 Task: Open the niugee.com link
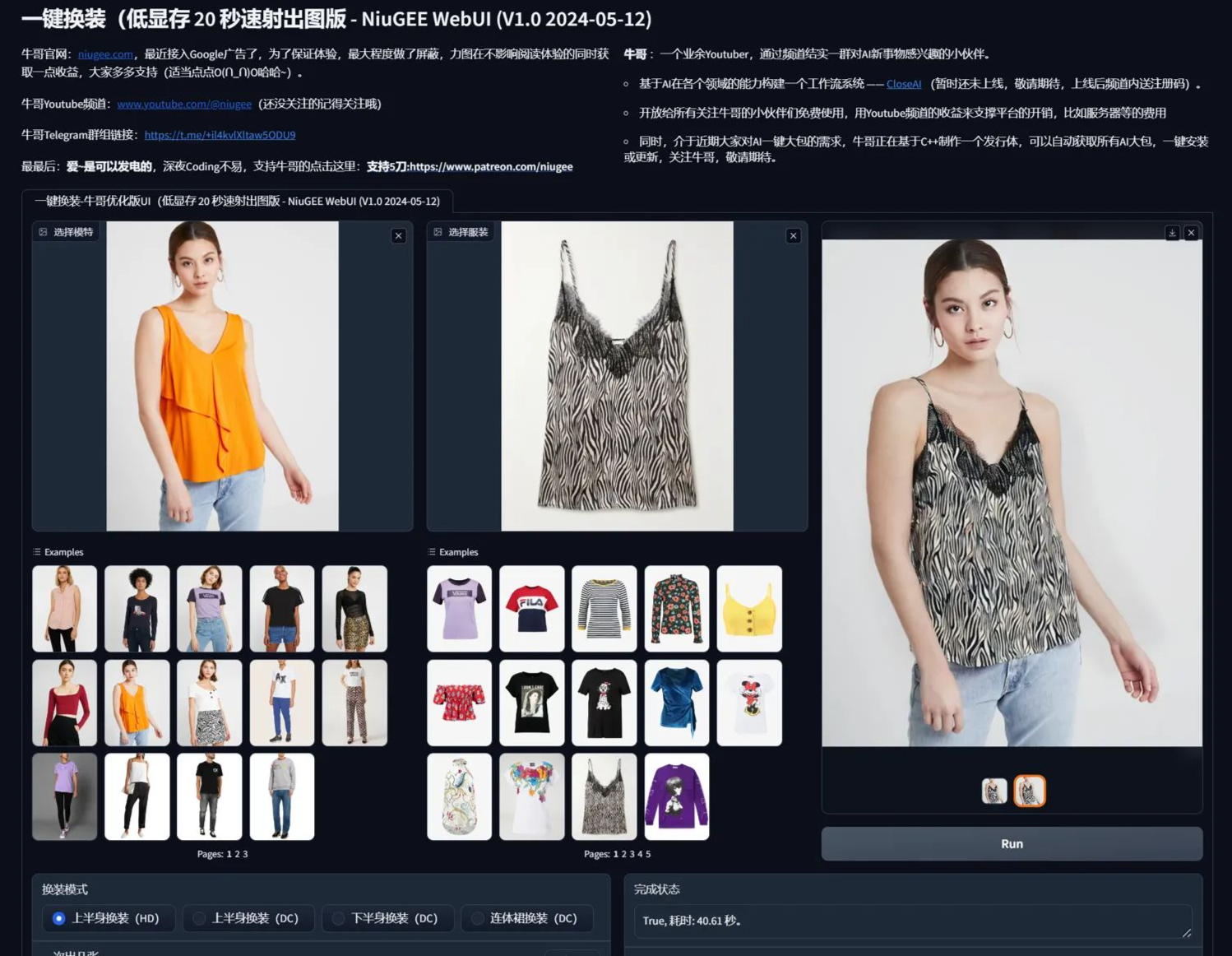click(105, 54)
